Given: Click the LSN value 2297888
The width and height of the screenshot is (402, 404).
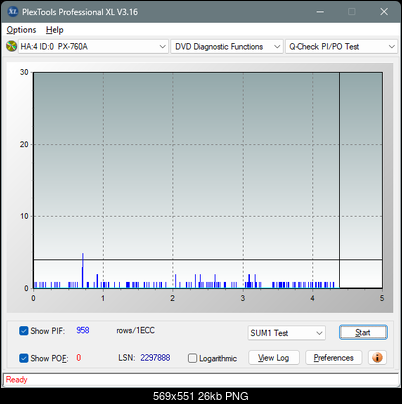Looking at the screenshot, I should [x=155, y=358].
